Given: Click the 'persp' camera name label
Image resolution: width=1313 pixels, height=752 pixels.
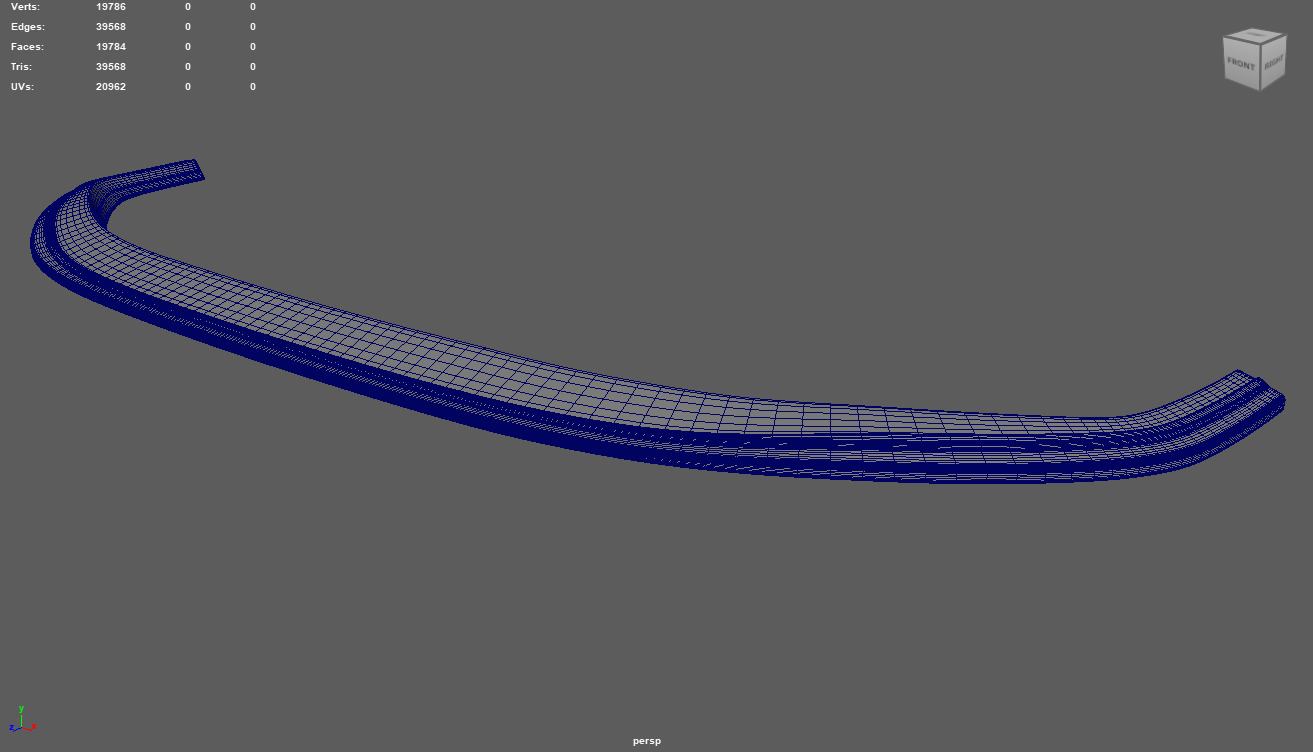Looking at the screenshot, I should [647, 741].
